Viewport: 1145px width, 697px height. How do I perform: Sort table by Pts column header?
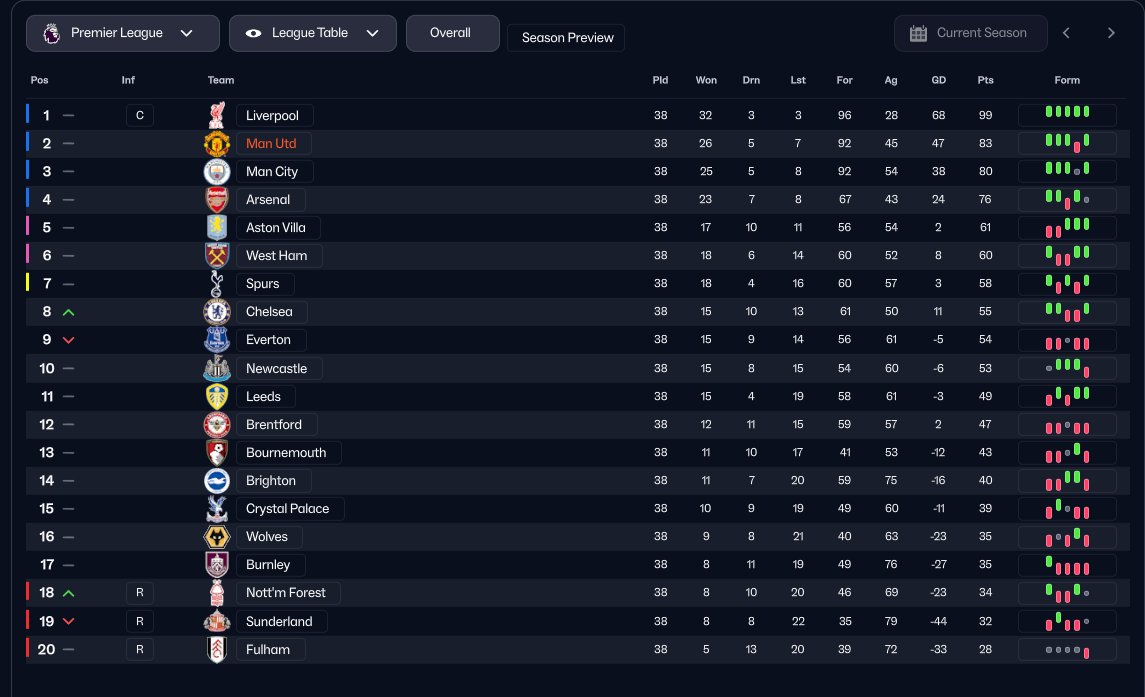[985, 80]
